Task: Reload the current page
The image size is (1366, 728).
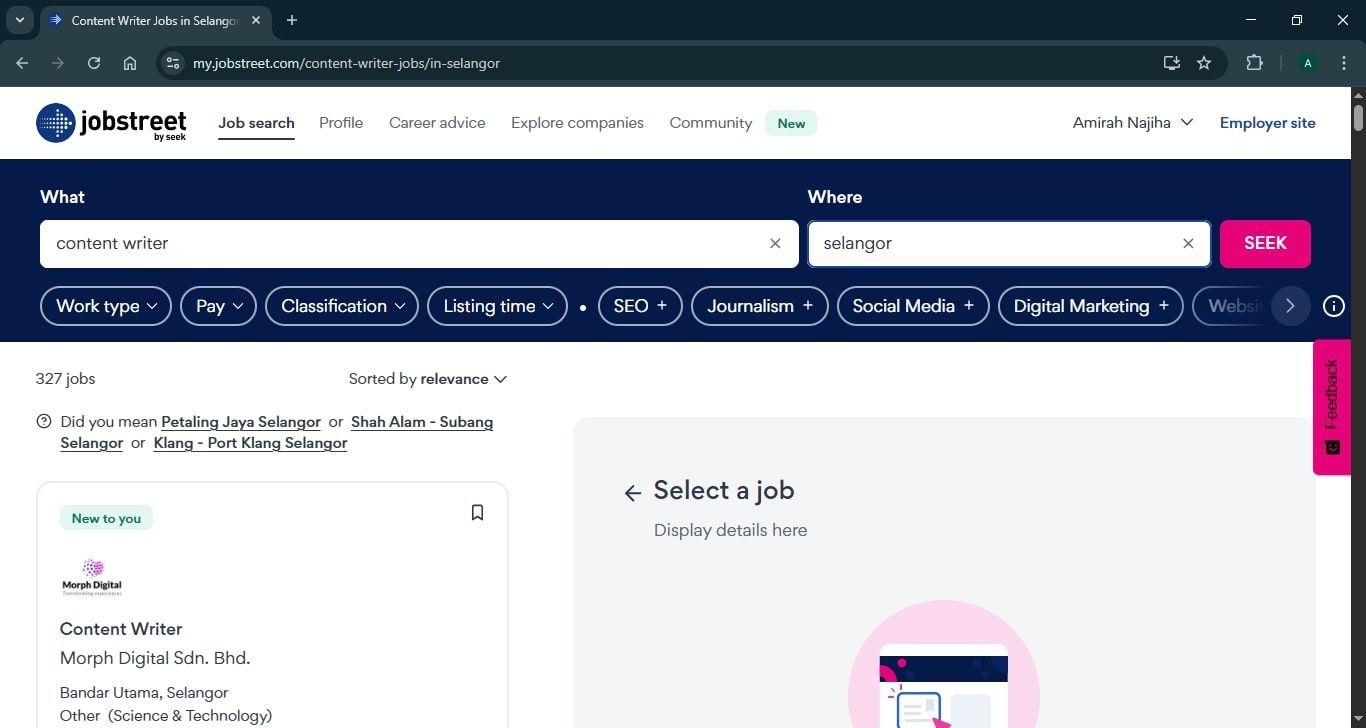Action: point(94,62)
